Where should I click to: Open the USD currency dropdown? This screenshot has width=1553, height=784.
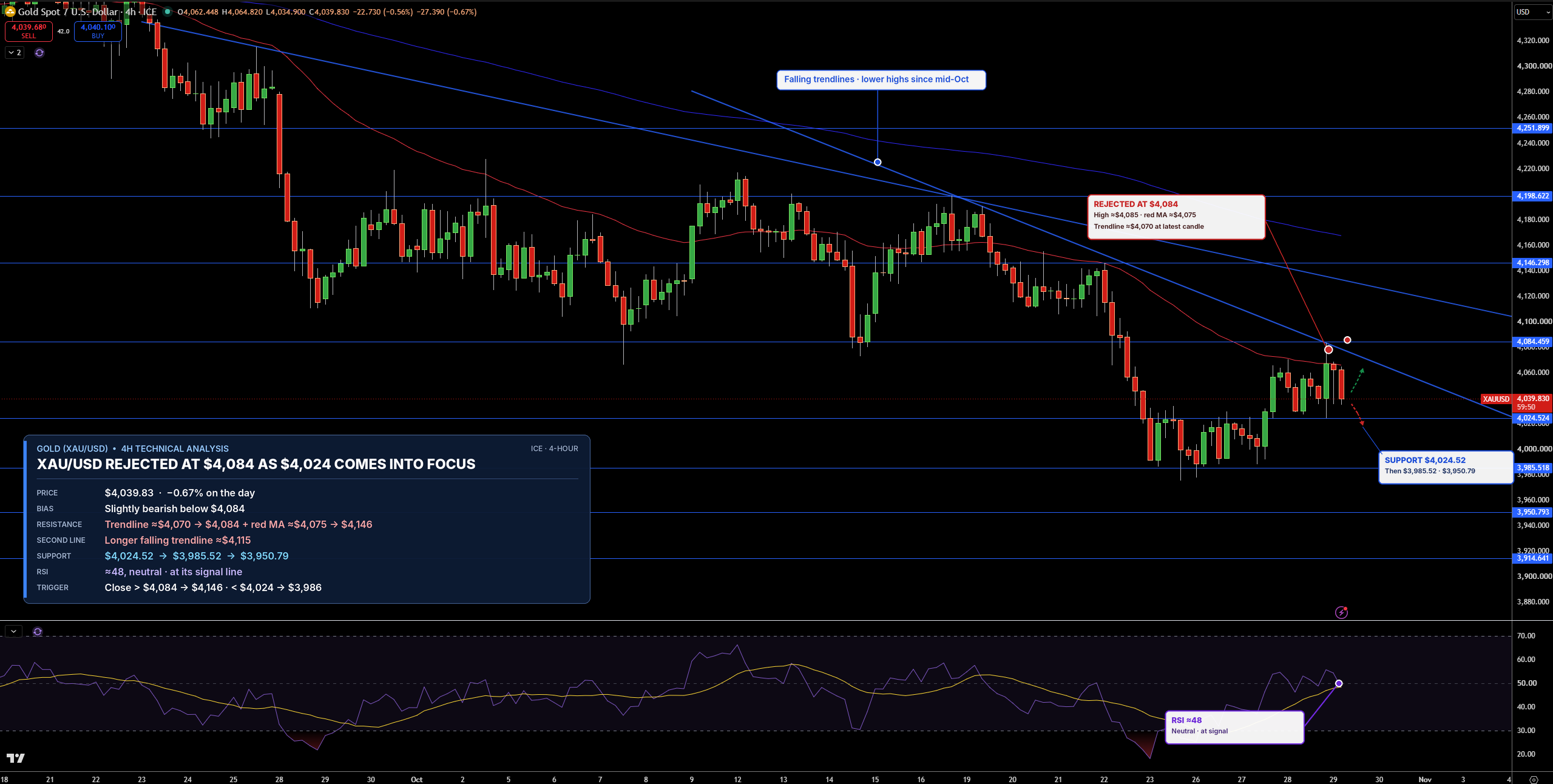pyautogui.click(x=1532, y=12)
